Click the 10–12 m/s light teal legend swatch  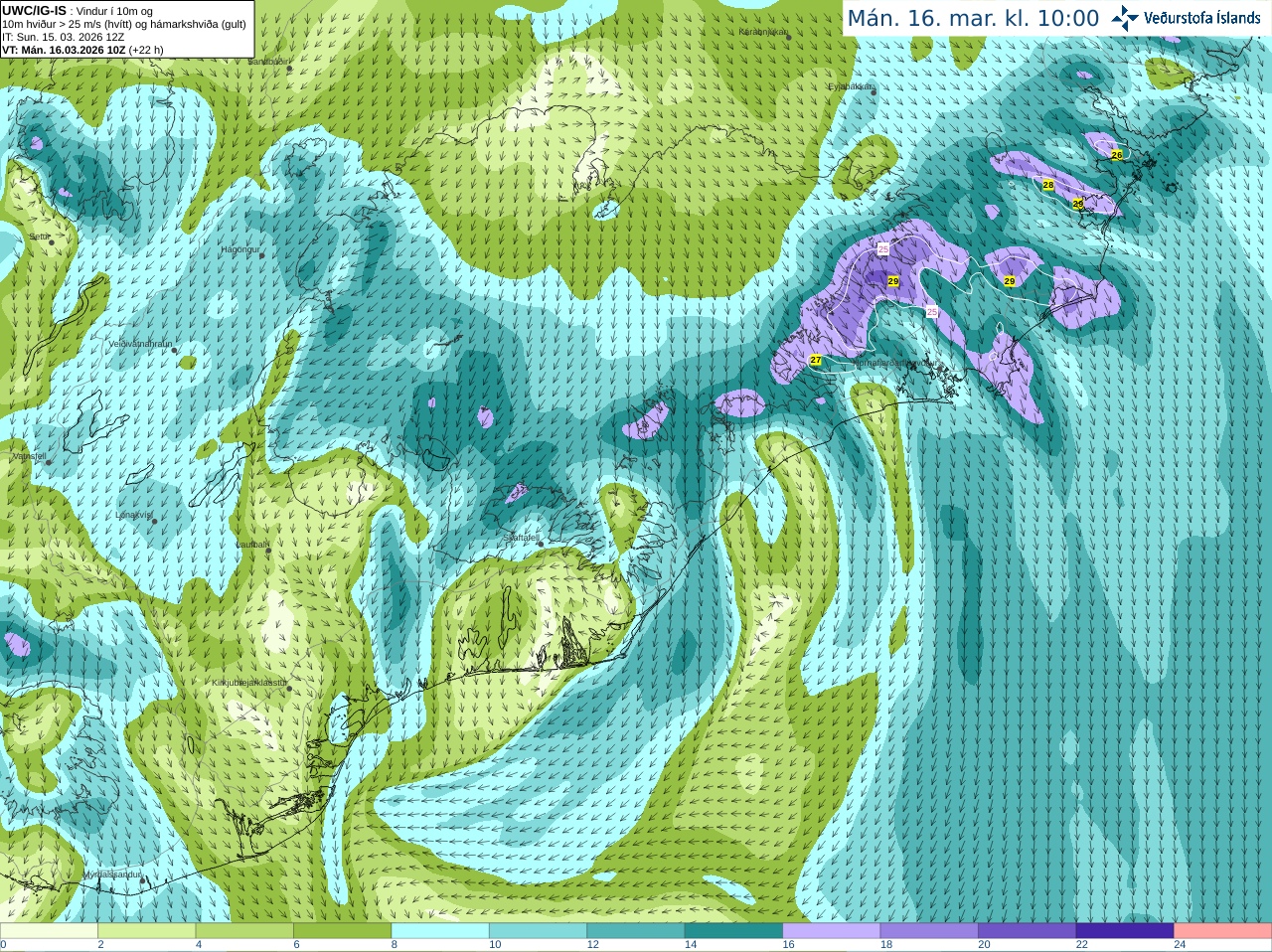pos(538,931)
